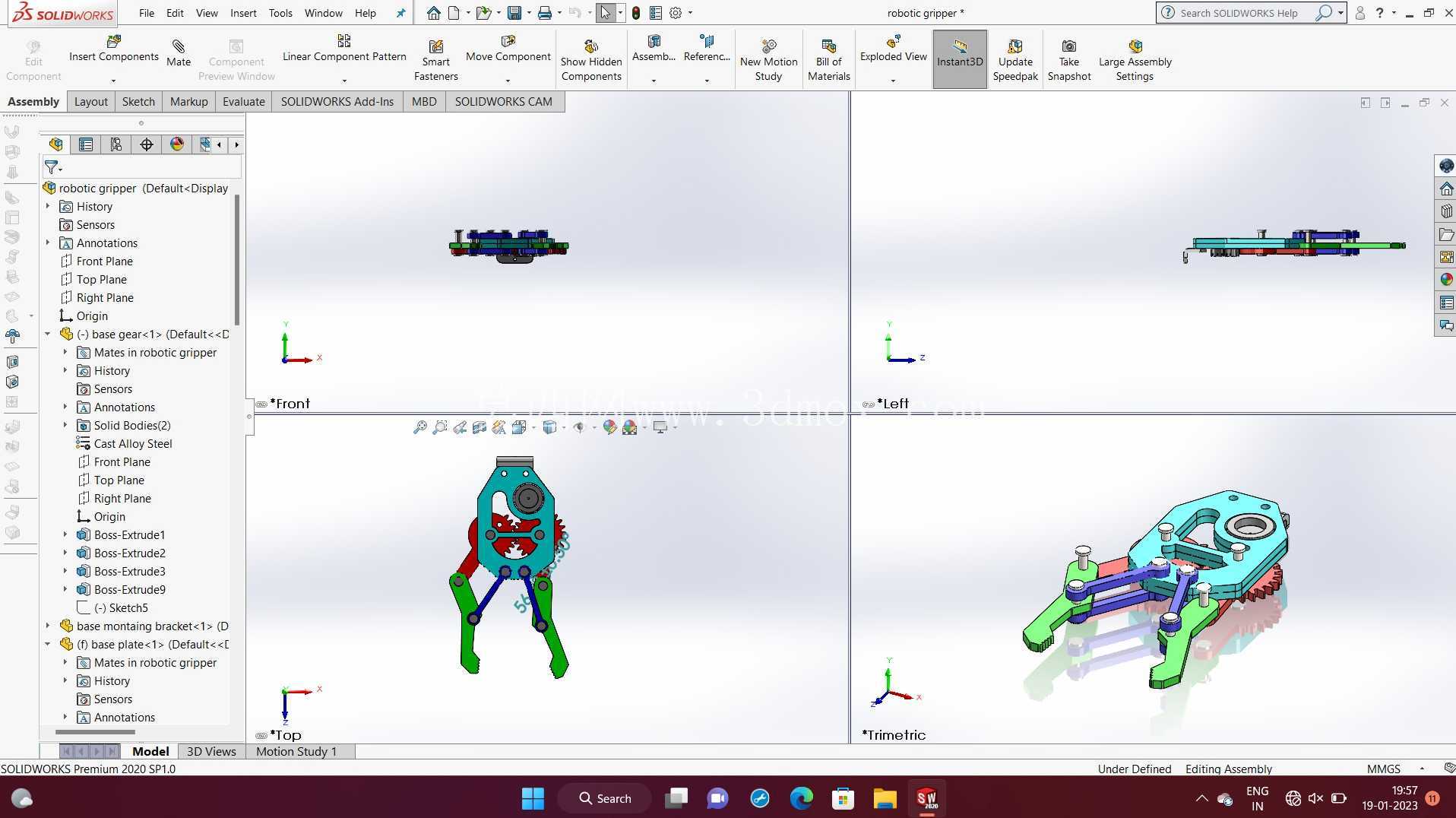
Task: Open the PropertyManager tab icon
Action: [x=86, y=144]
